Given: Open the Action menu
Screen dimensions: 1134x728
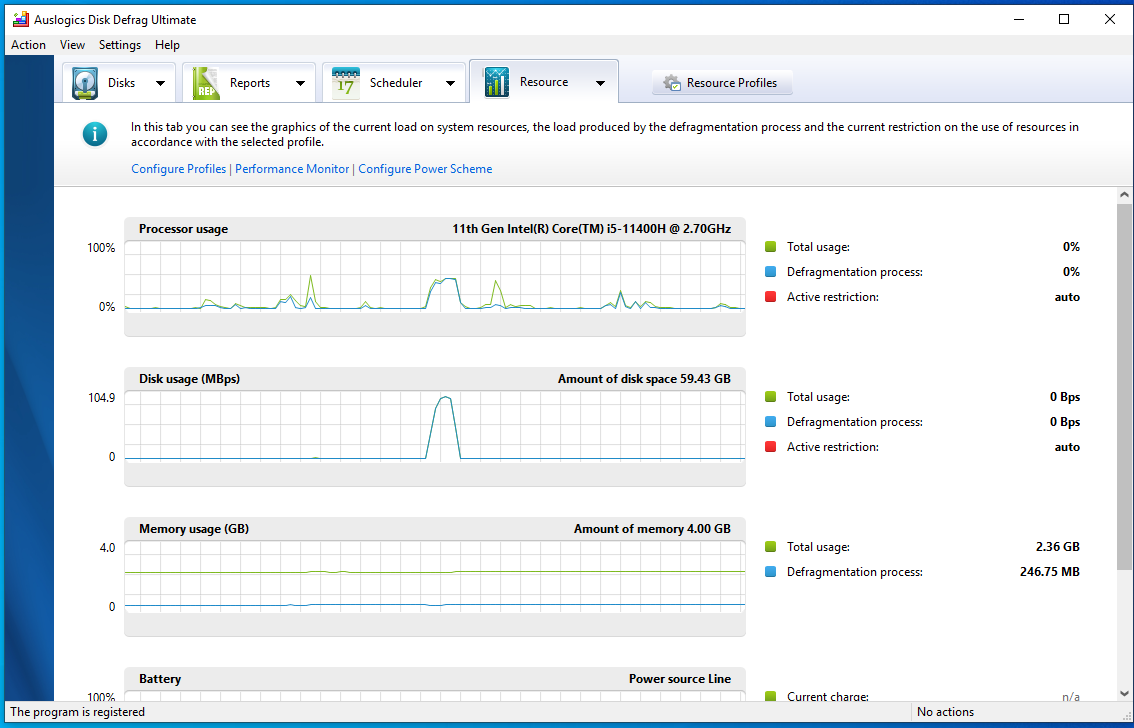Looking at the screenshot, I should 28,45.
